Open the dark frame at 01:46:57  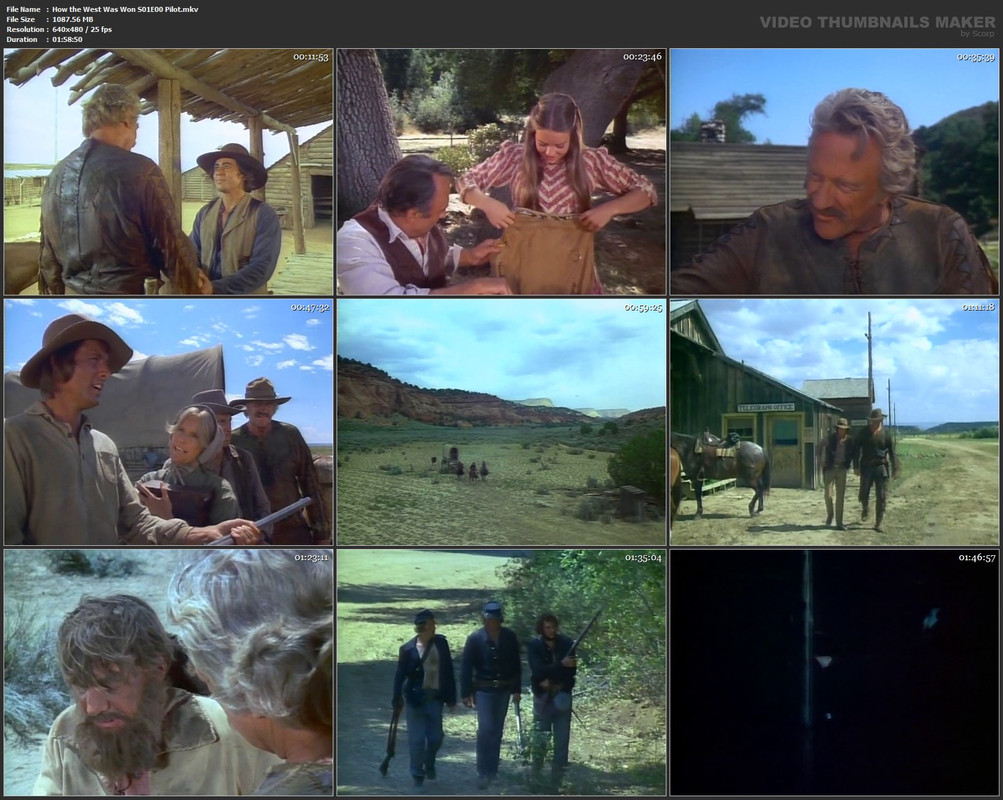point(834,673)
